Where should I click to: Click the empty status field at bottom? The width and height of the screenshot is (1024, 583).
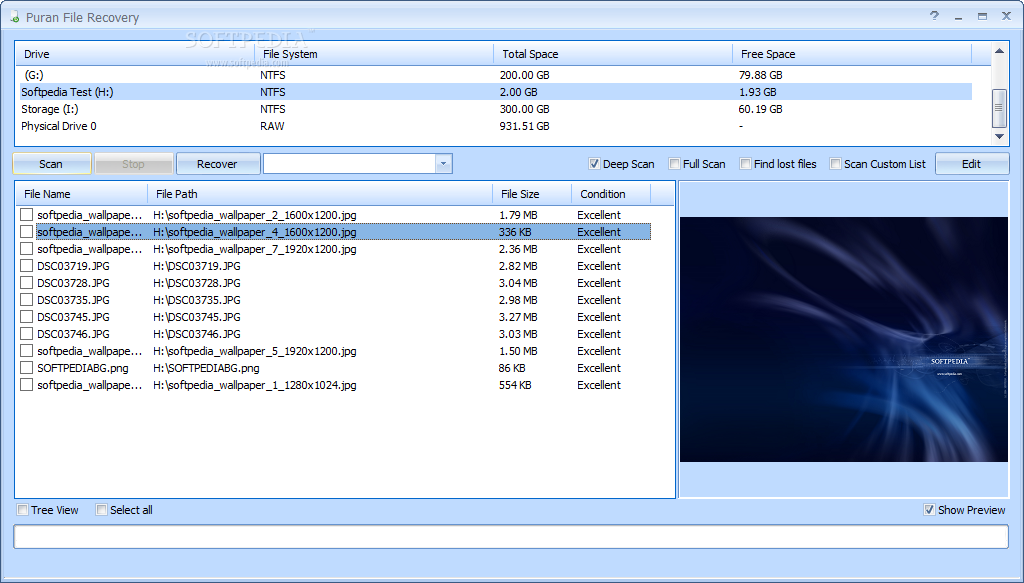[511, 537]
